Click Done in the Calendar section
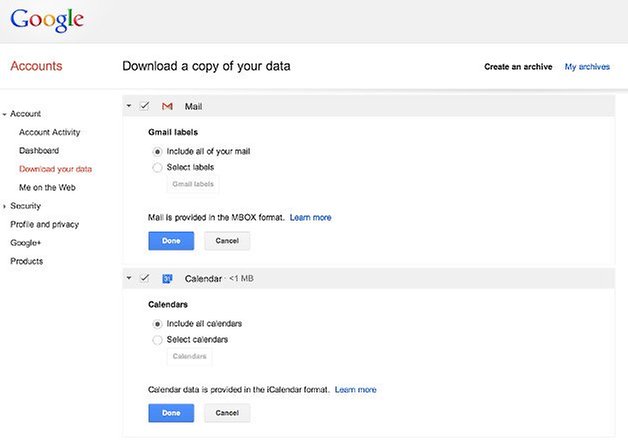 pyautogui.click(x=171, y=413)
